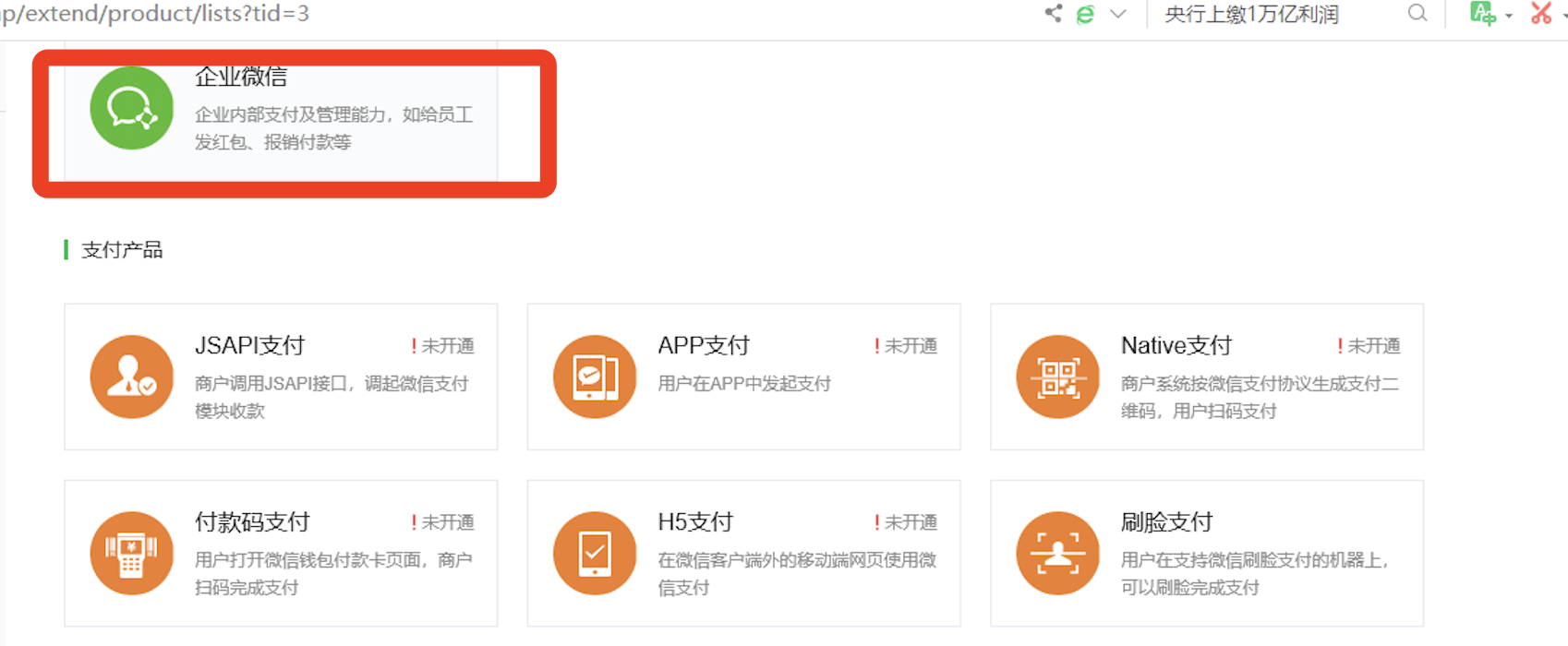Click the 未开通 status on 付款码支付
1568x646 pixels.
tap(442, 522)
